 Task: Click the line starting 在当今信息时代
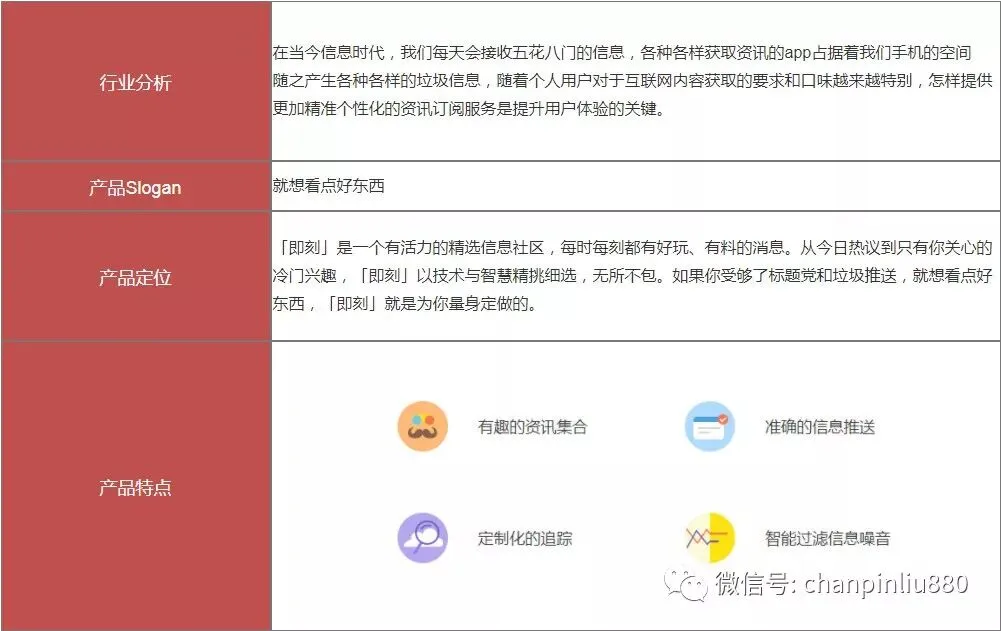622,52
